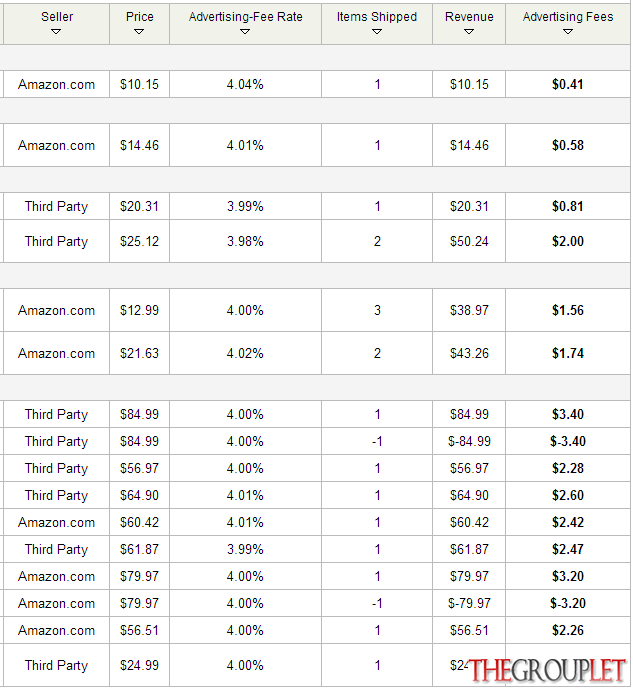Select Amazon.com seller in $10.15 row

(56, 84)
